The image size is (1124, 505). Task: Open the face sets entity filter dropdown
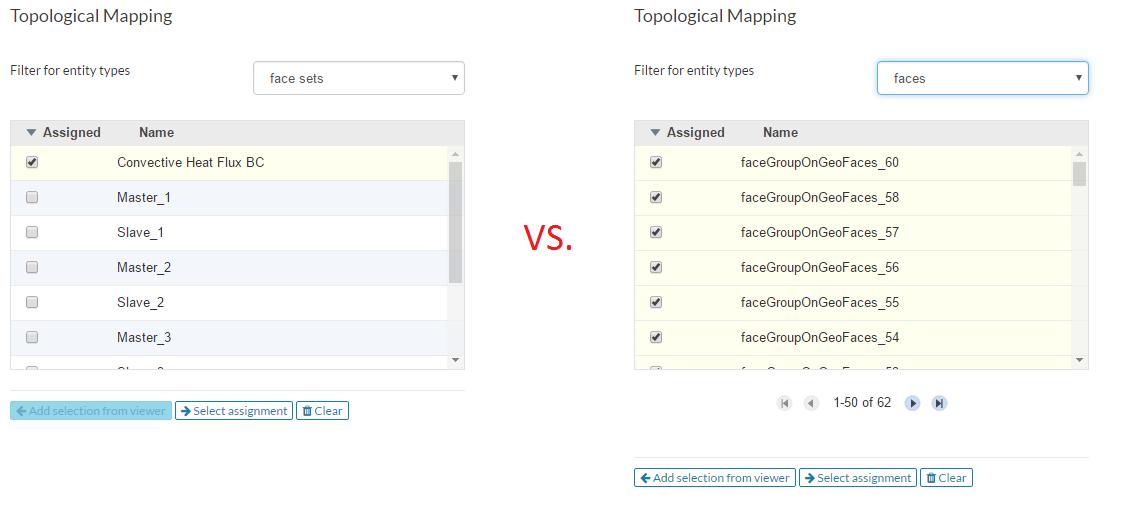point(359,78)
